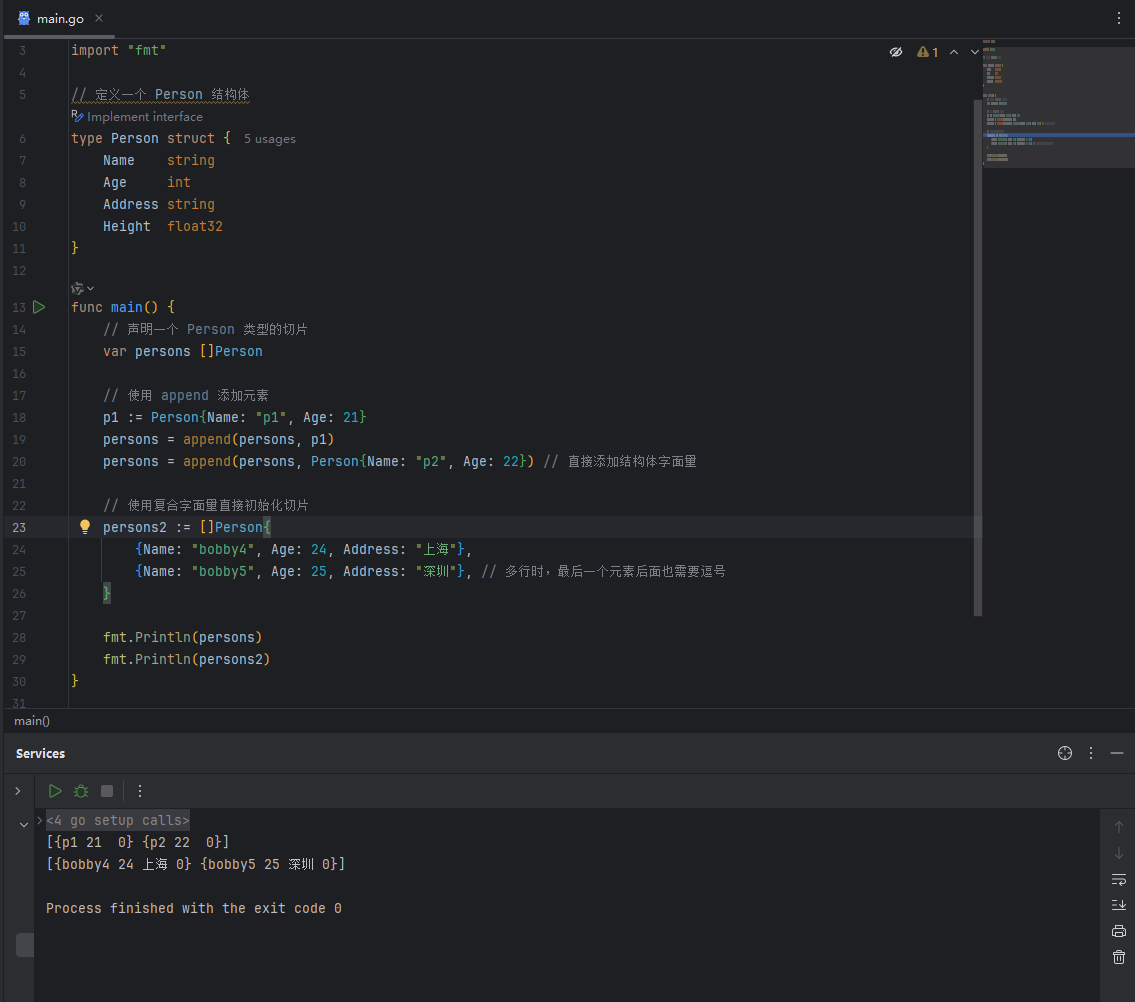Expand the AI actions dropdown above main
This screenshot has height=1002, width=1135.
point(83,288)
